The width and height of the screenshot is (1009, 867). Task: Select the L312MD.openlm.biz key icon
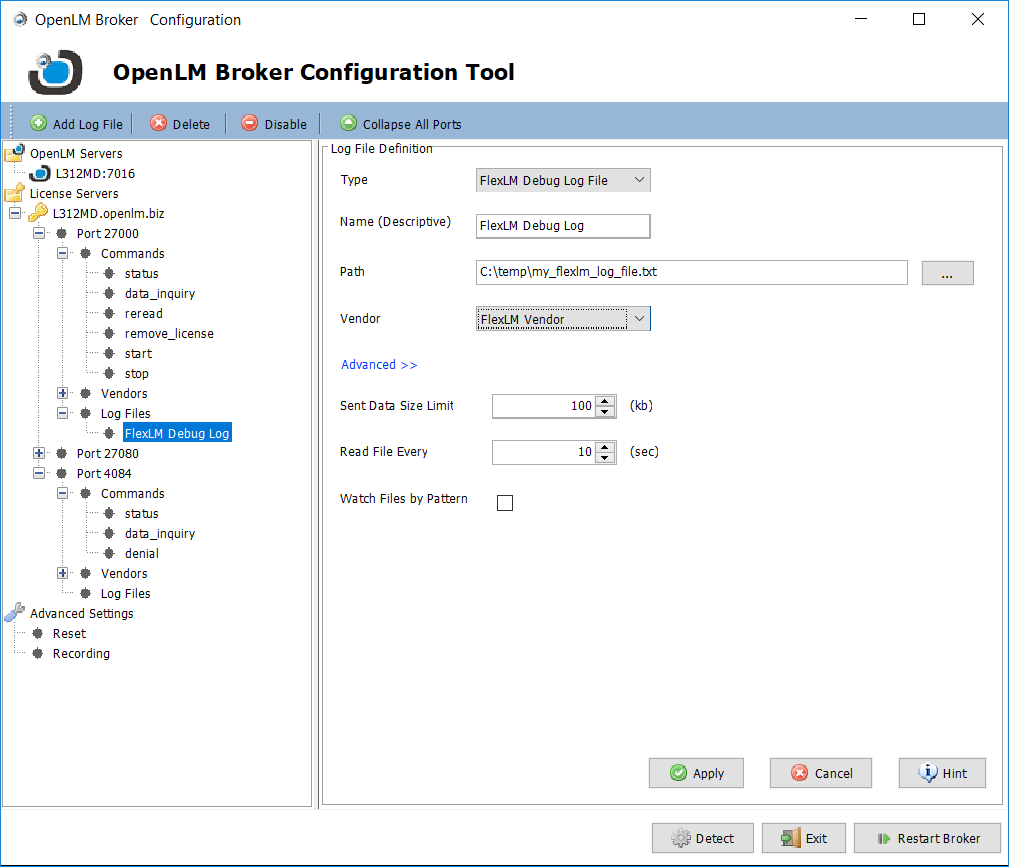[x=39, y=213]
